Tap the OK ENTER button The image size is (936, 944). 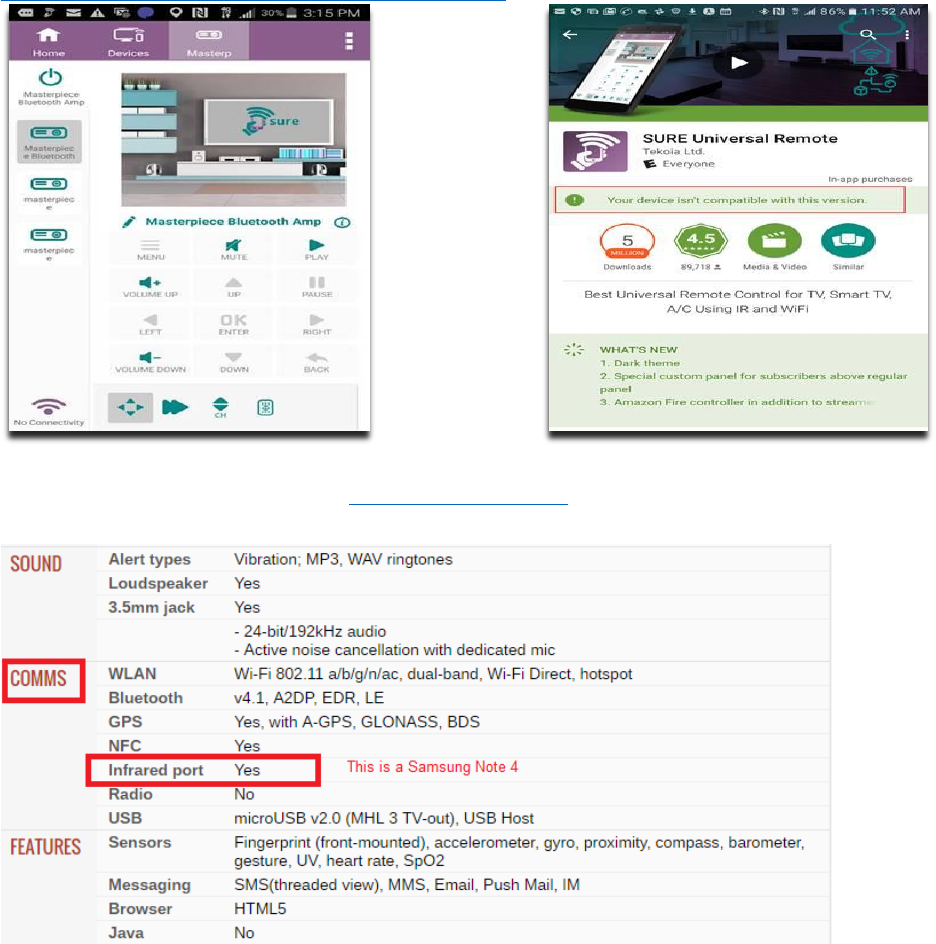234,324
